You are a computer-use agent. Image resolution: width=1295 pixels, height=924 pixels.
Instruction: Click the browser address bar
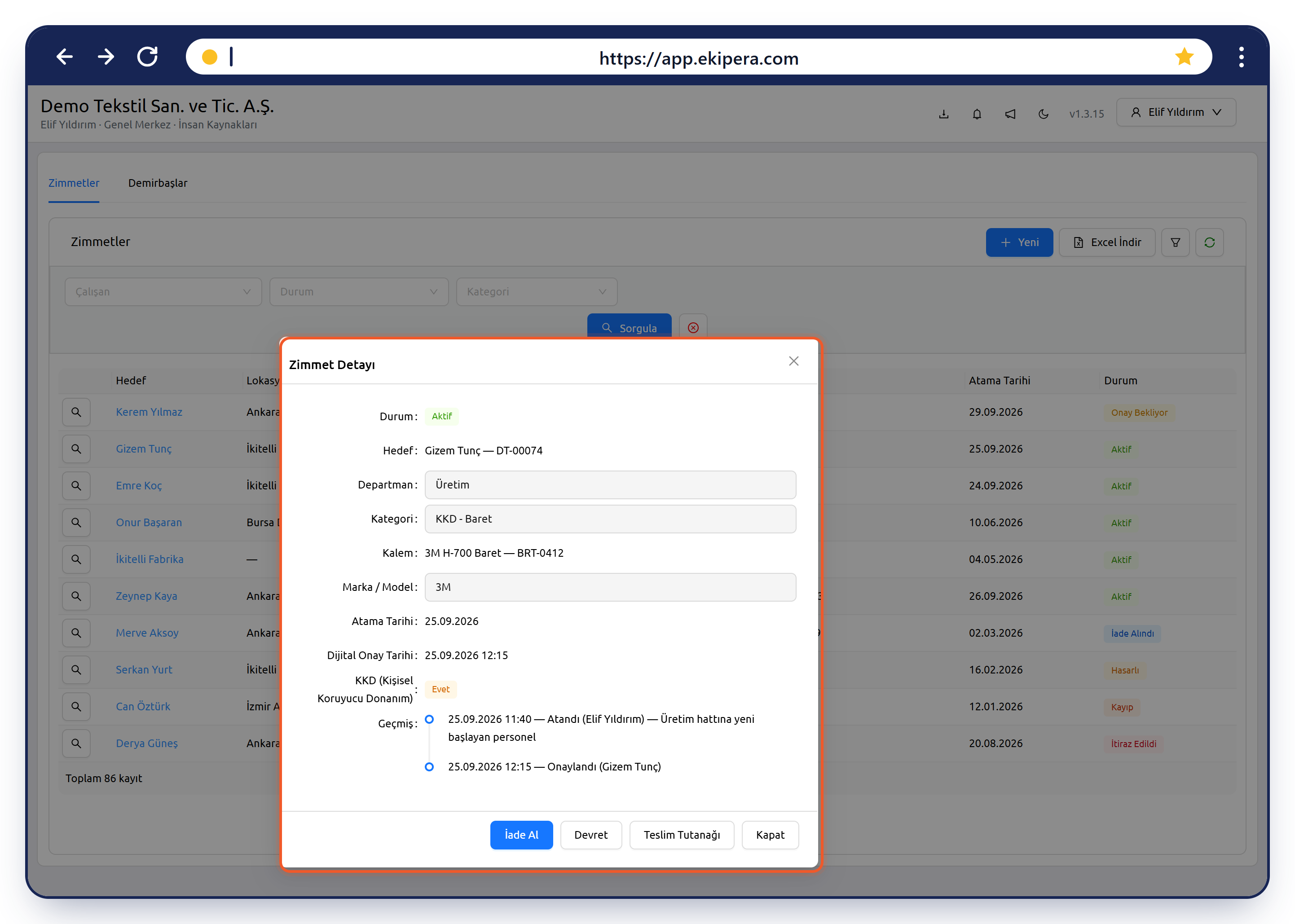click(698, 57)
